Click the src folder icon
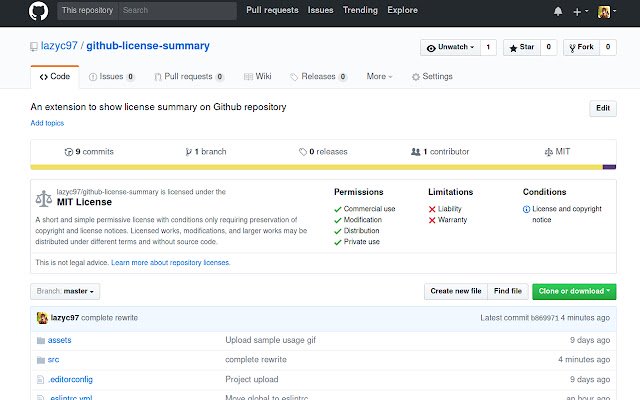The height and width of the screenshot is (400, 640). coord(41,360)
